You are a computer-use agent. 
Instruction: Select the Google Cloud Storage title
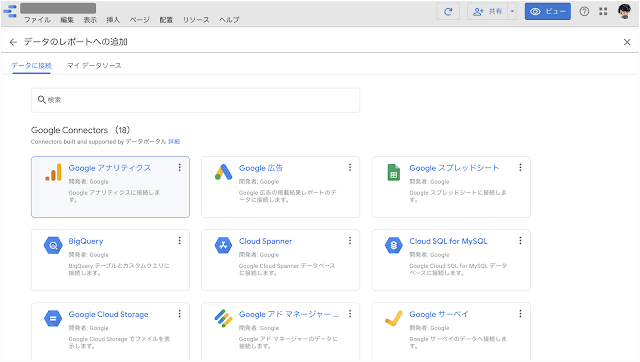tap(108, 314)
